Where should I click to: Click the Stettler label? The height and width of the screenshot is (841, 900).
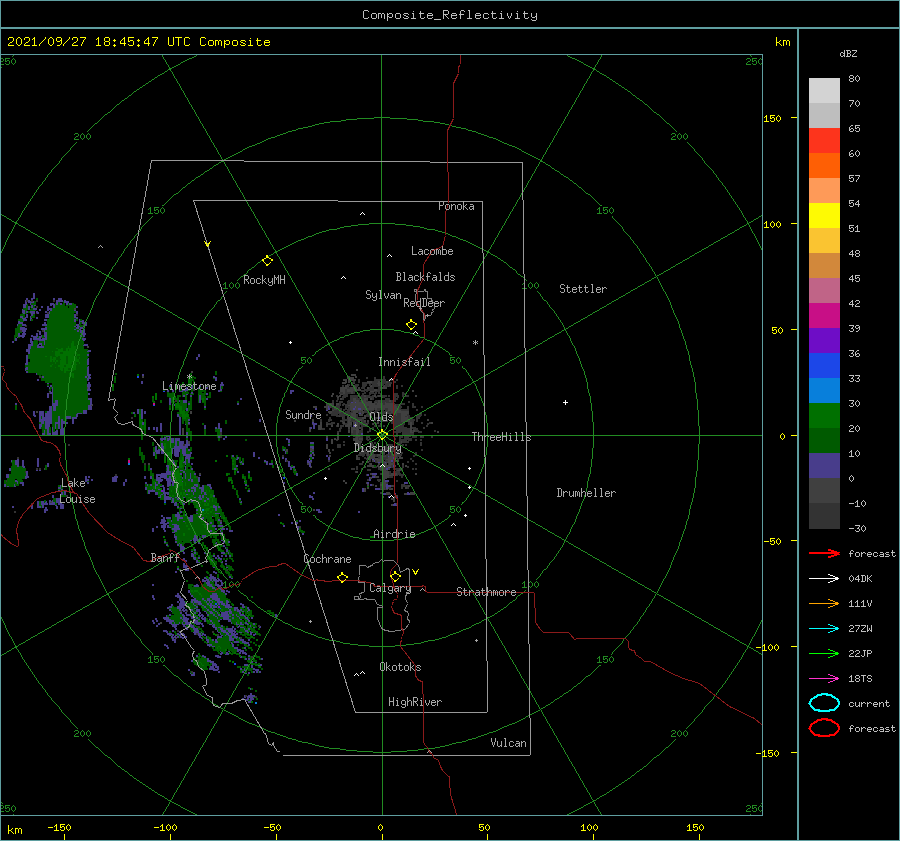tap(583, 289)
